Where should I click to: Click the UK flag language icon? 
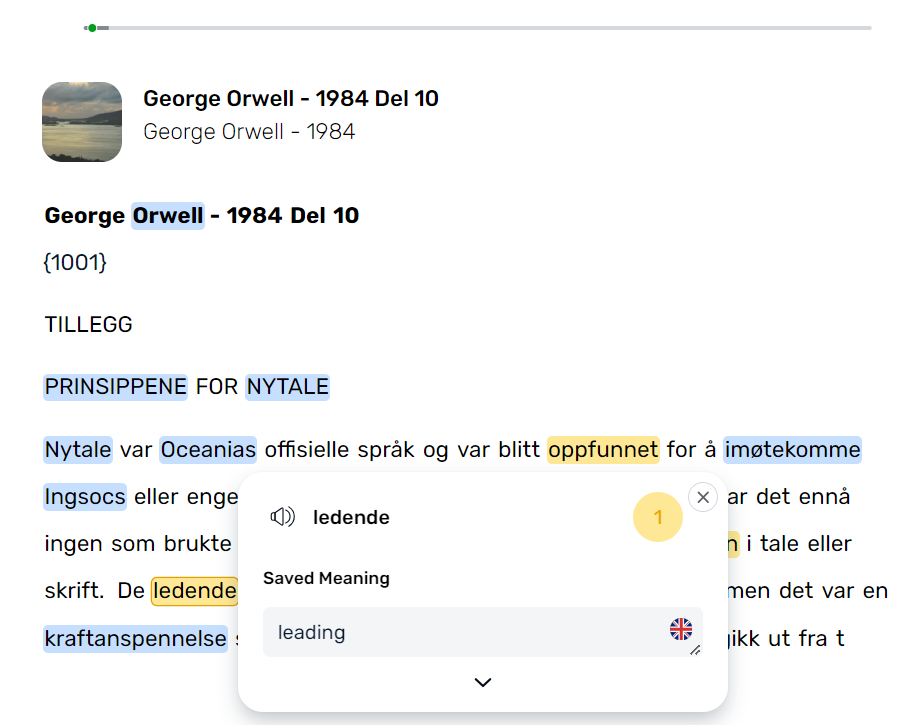(x=681, y=629)
